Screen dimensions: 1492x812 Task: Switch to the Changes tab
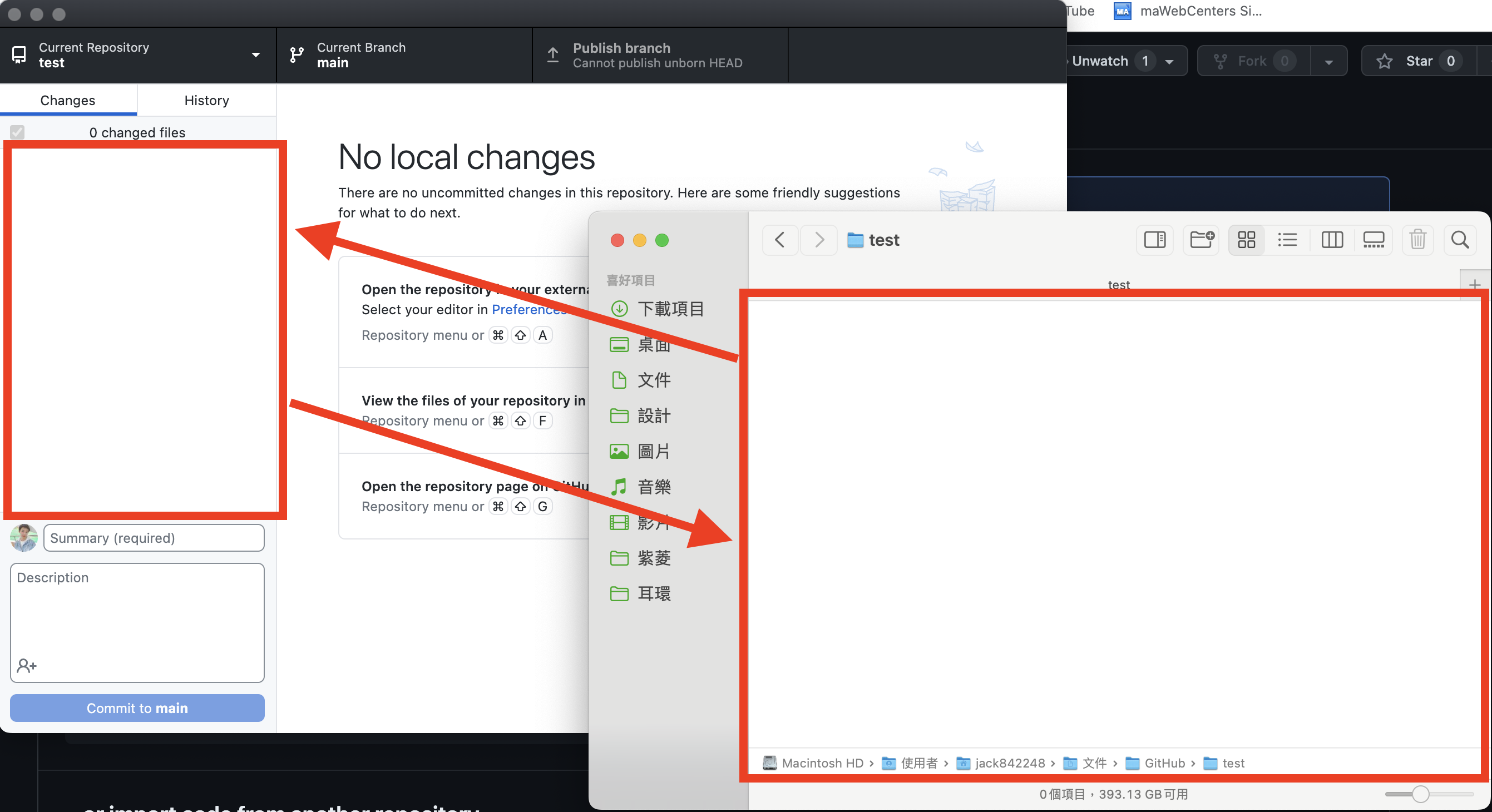(x=67, y=100)
